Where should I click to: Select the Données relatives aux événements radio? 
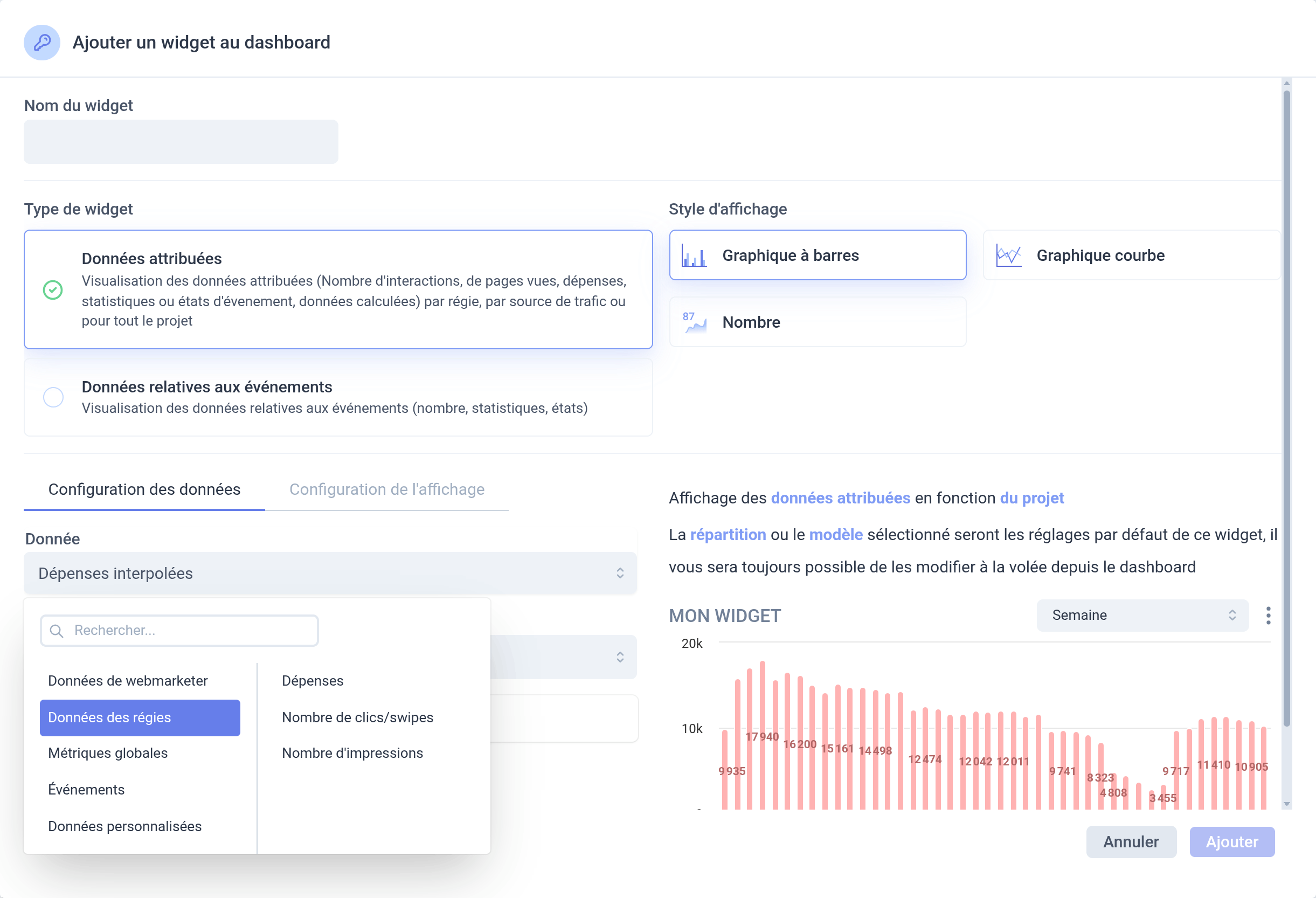(x=53, y=397)
